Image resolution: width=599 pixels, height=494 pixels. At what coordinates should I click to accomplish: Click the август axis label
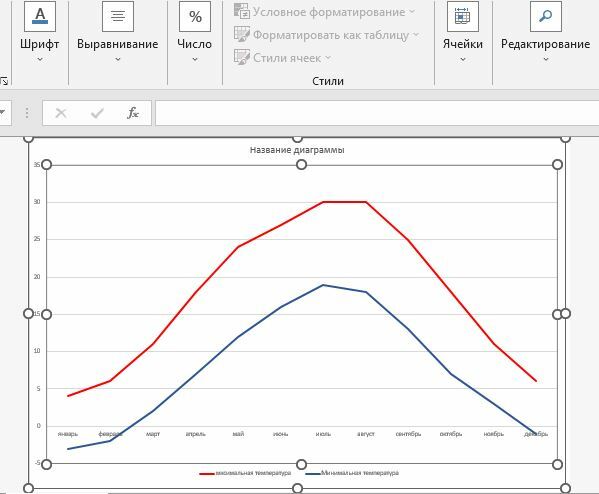tap(366, 434)
